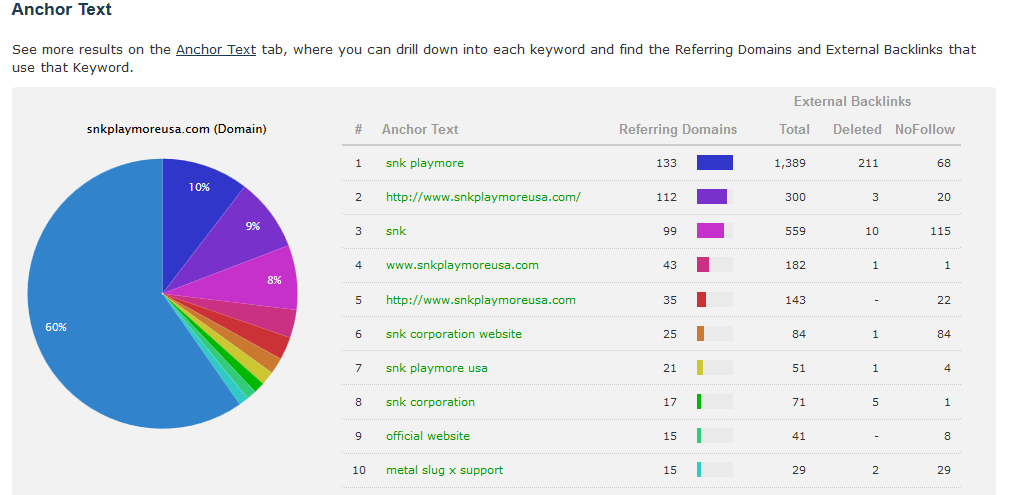This screenshot has width=1010, height=495.
Task: Select the 'official website' anchor text
Action: (x=427, y=436)
